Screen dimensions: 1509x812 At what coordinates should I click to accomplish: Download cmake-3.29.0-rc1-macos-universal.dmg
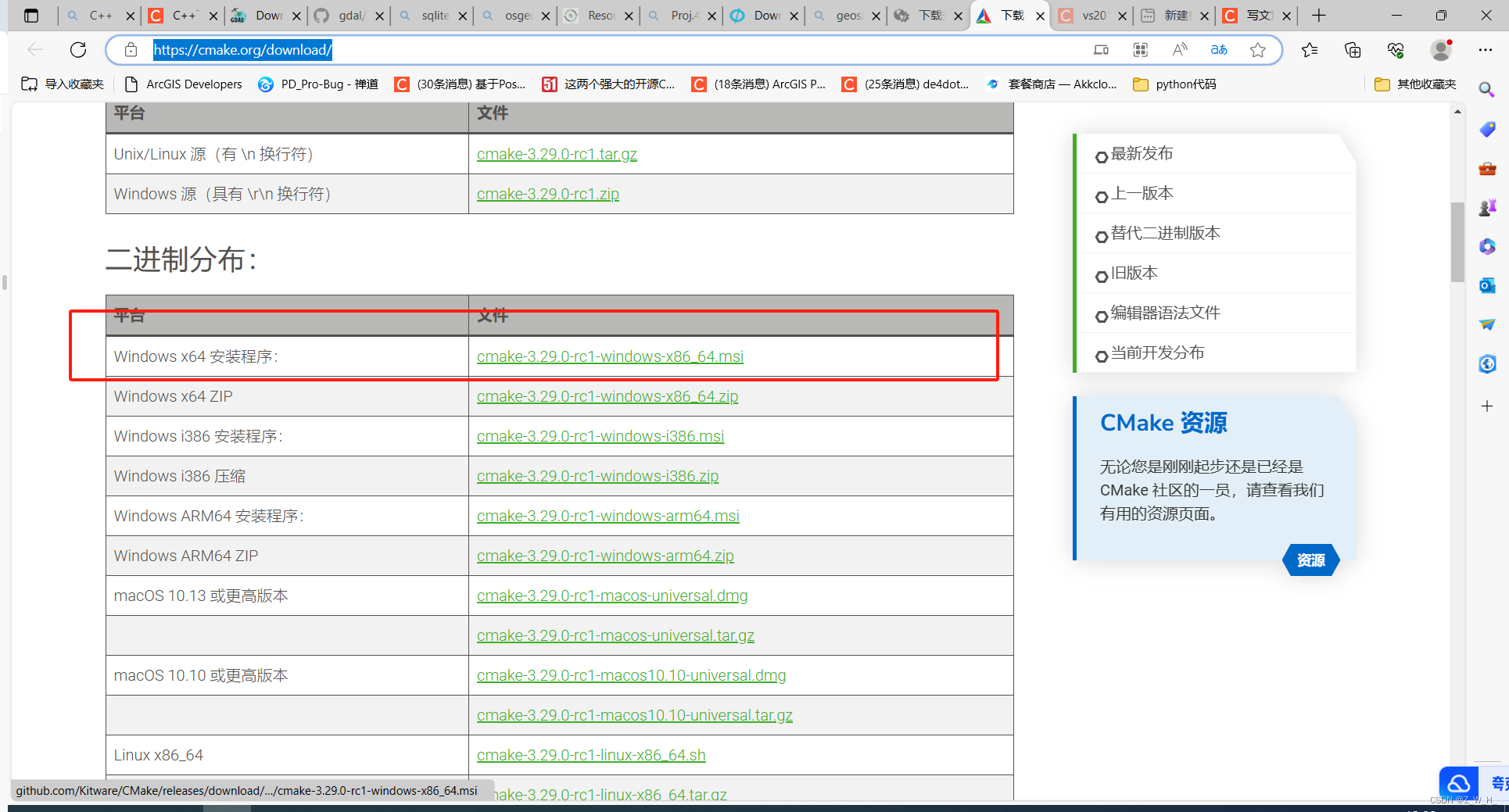pos(612,596)
